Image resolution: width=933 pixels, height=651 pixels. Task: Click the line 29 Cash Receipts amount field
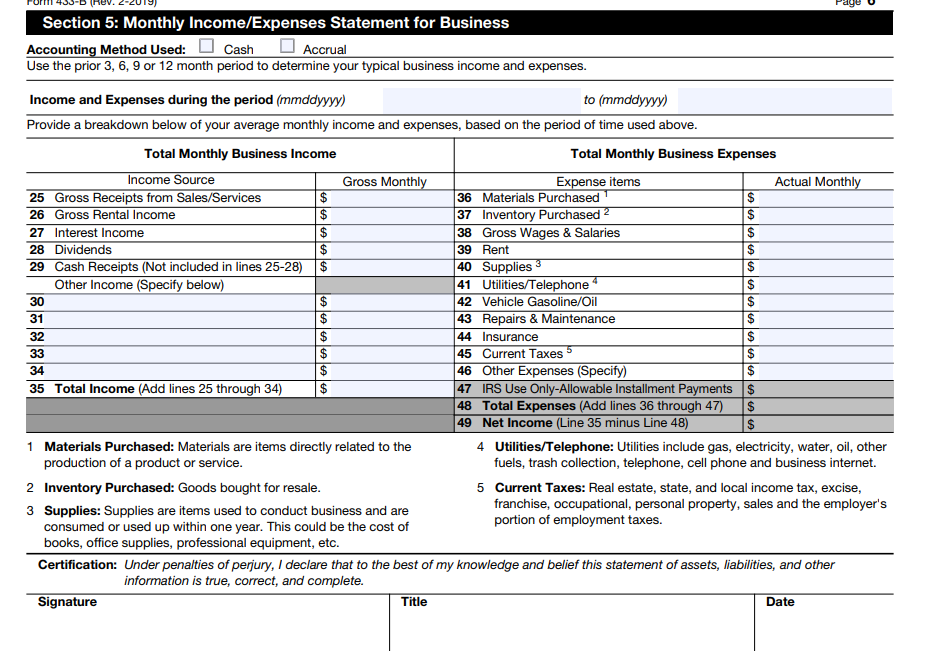point(391,267)
